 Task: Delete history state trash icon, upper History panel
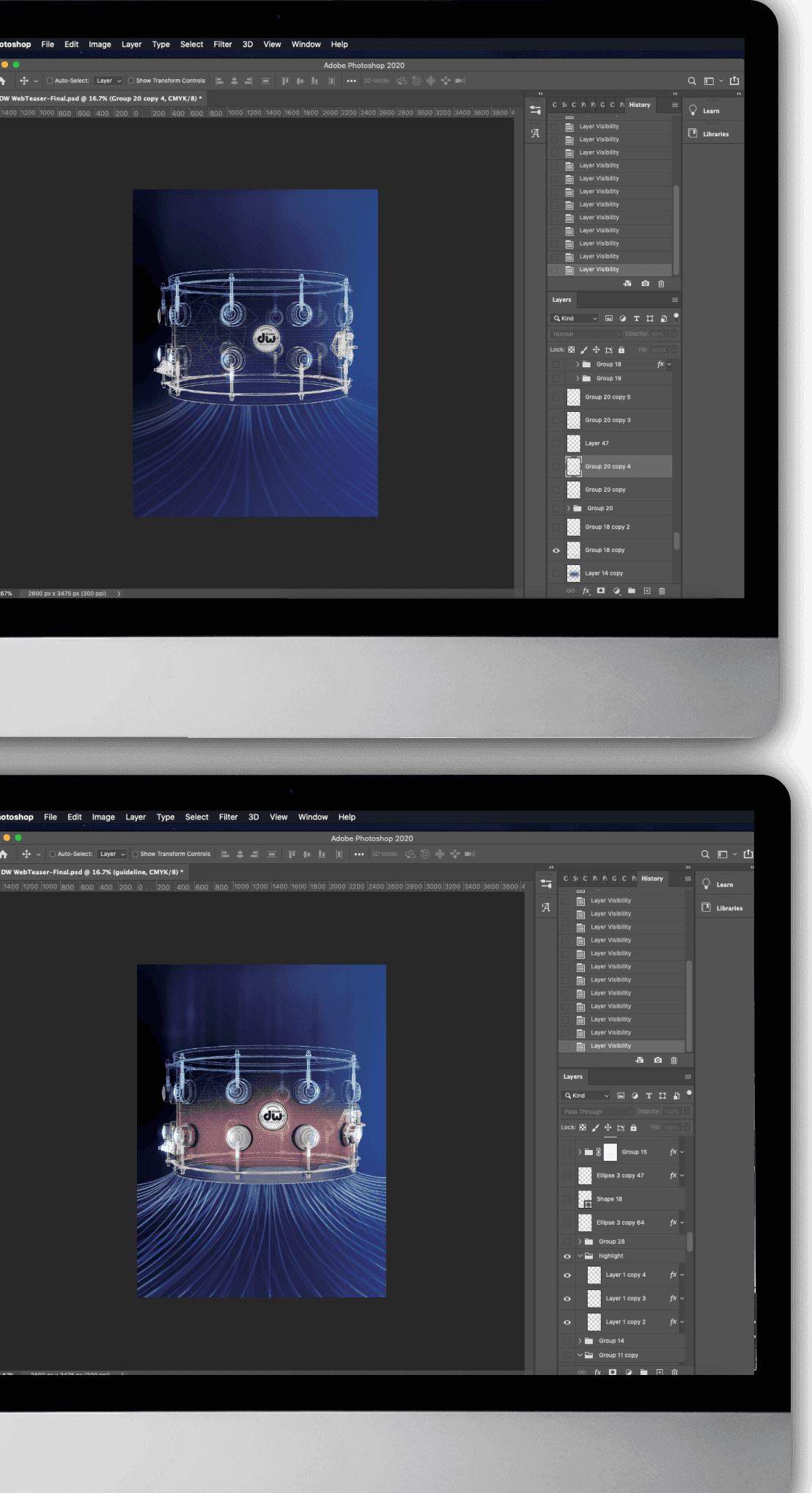click(x=661, y=284)
